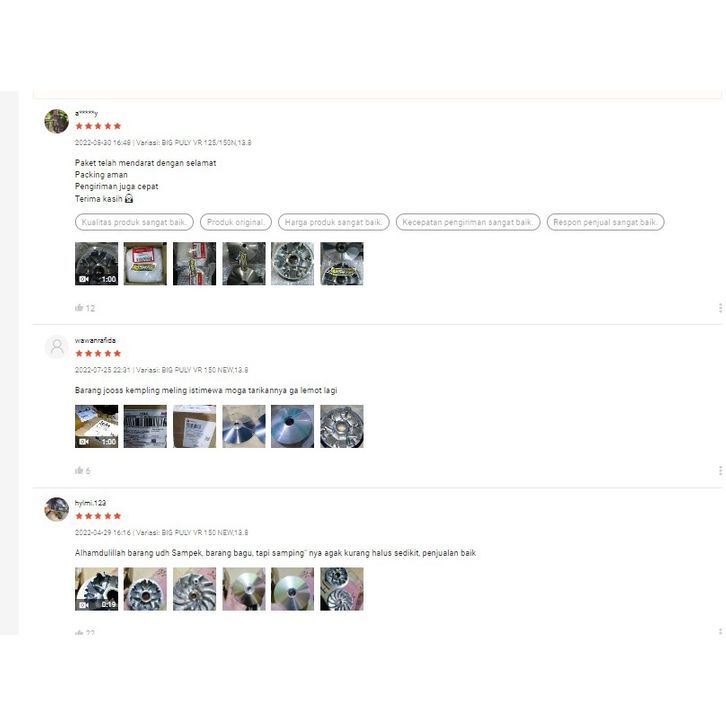Open the wawanrafida username link

pos(95,340)
